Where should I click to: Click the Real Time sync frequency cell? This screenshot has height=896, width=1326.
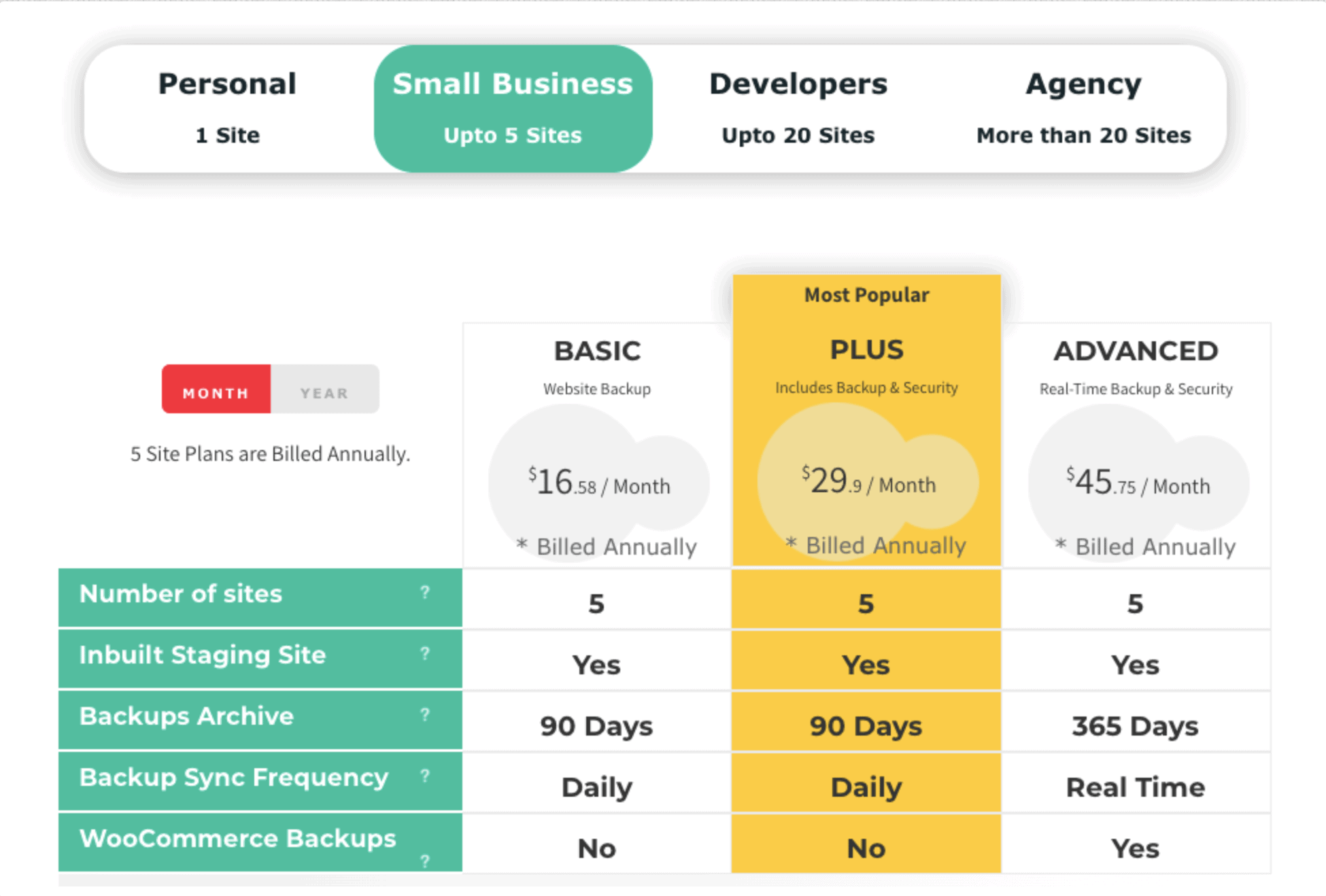coord(1135,787)
